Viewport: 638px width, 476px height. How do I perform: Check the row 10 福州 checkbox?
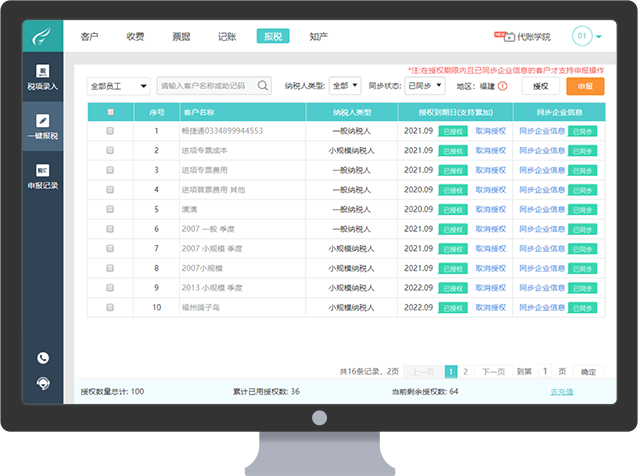110,307
